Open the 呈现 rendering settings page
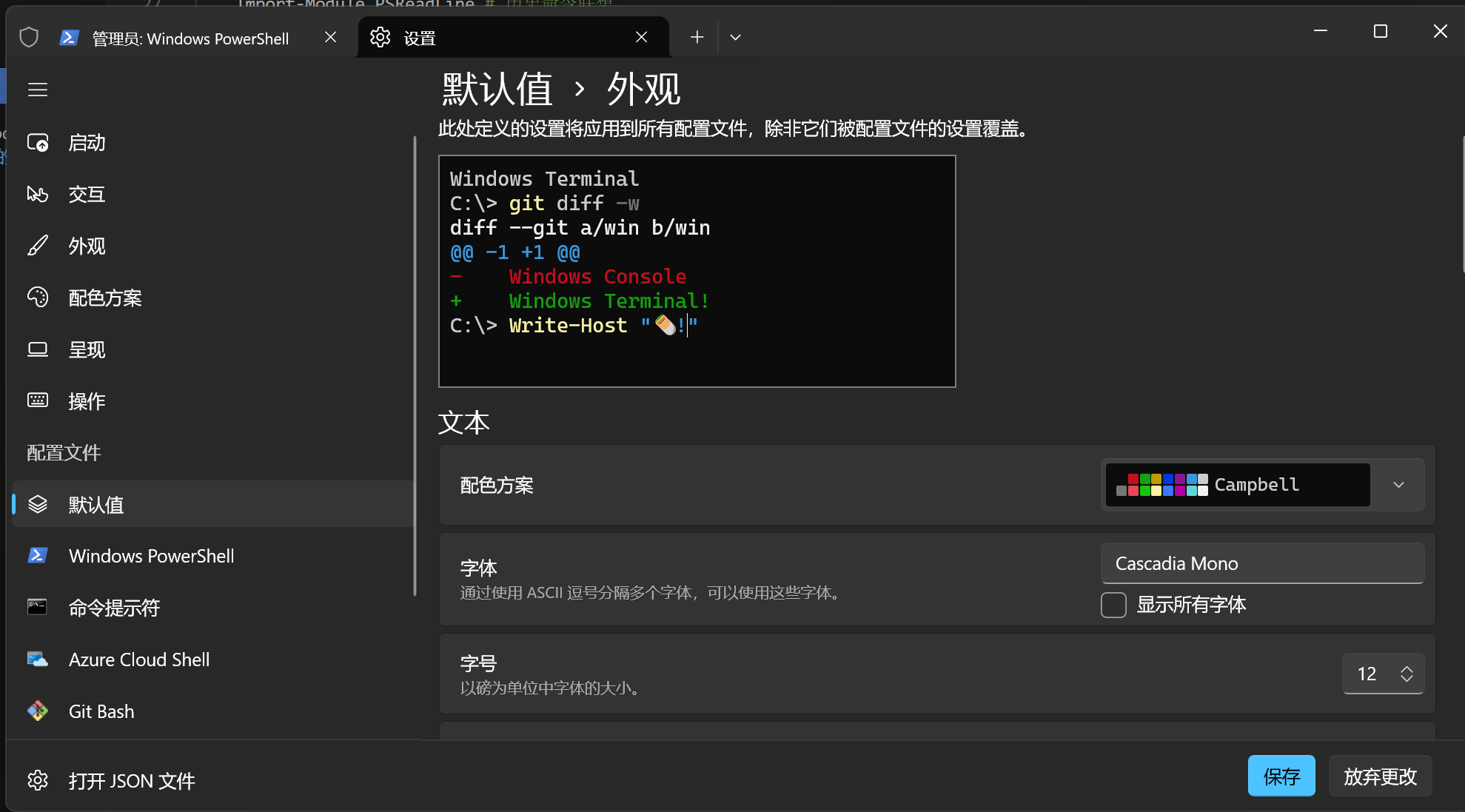The width and height of the screenshot is (1465, 812). pyautogui.click(x=87, y=349)
